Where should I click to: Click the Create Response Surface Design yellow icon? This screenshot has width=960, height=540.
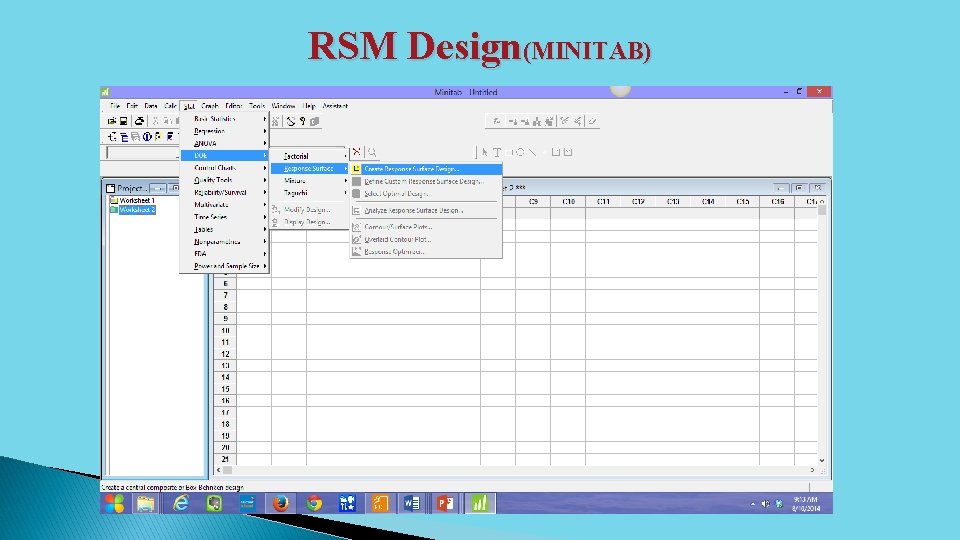[x=356, y=169]
